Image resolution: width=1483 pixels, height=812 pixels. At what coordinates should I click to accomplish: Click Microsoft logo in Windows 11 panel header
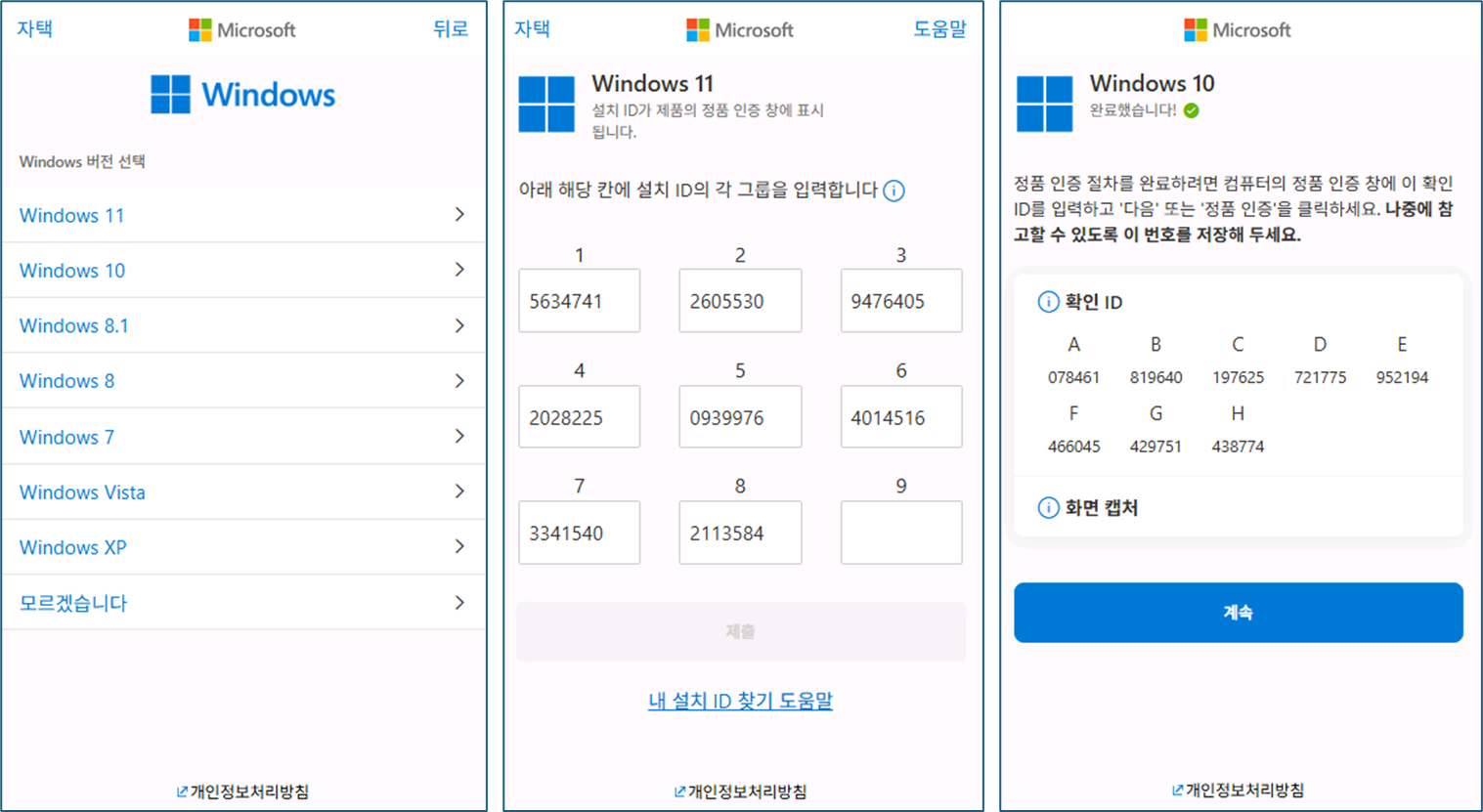[x=740, y=30]
